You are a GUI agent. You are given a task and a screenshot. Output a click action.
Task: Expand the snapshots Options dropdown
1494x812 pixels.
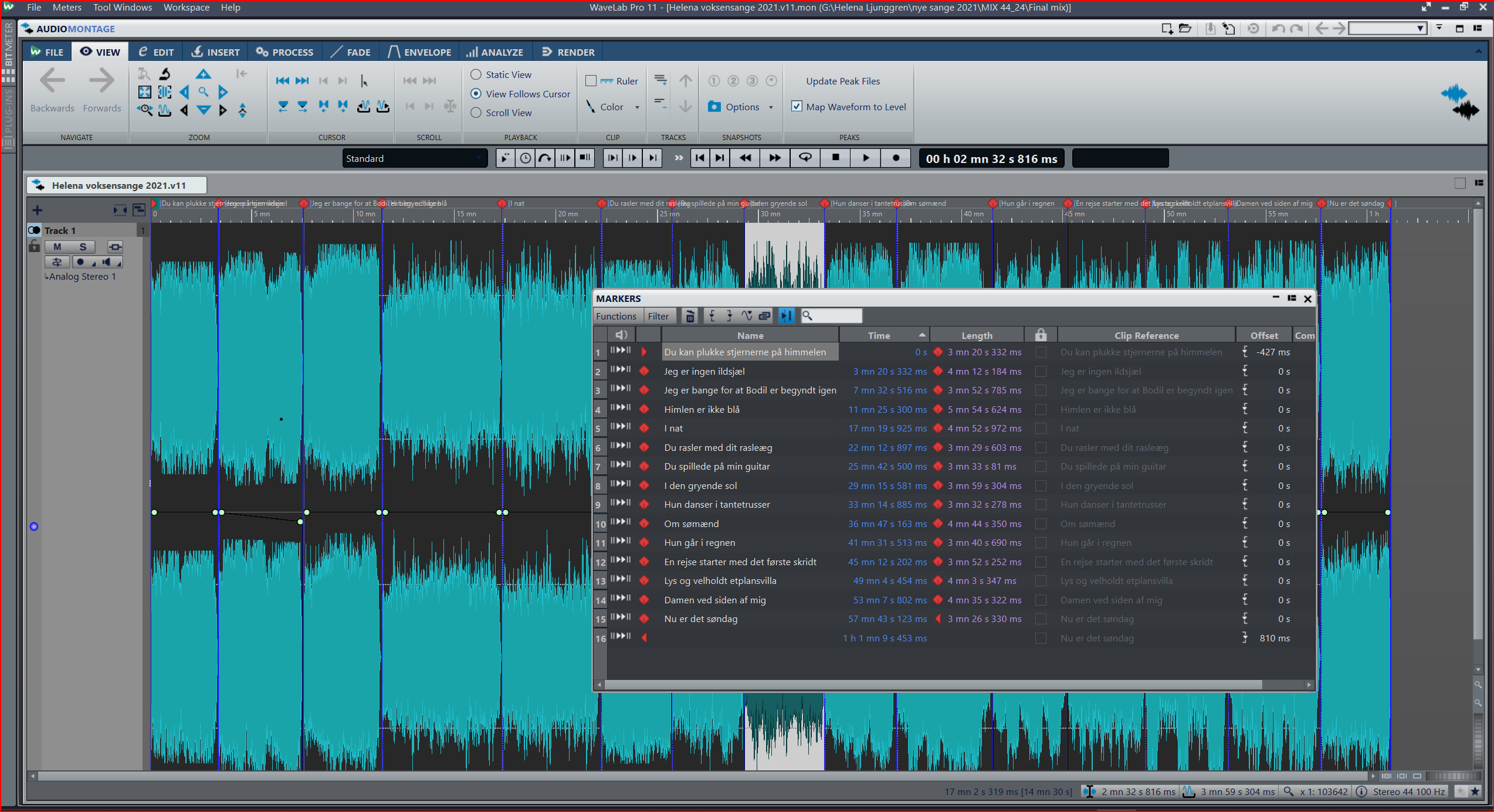(x=771, y=107)
